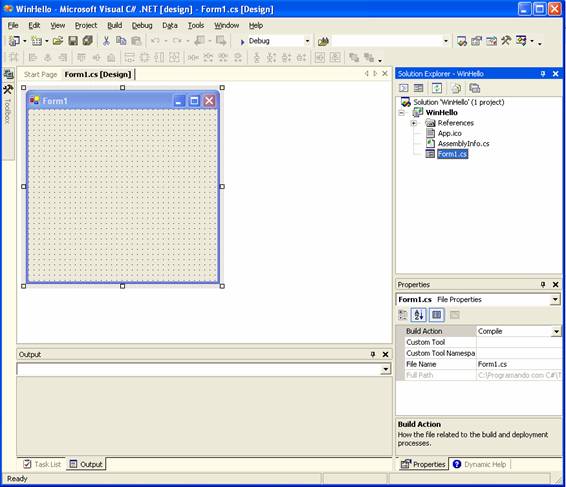Click Properties icon in Solution Explorer toolbar
This screenshot has height=487, width=566.
(474, 88)
